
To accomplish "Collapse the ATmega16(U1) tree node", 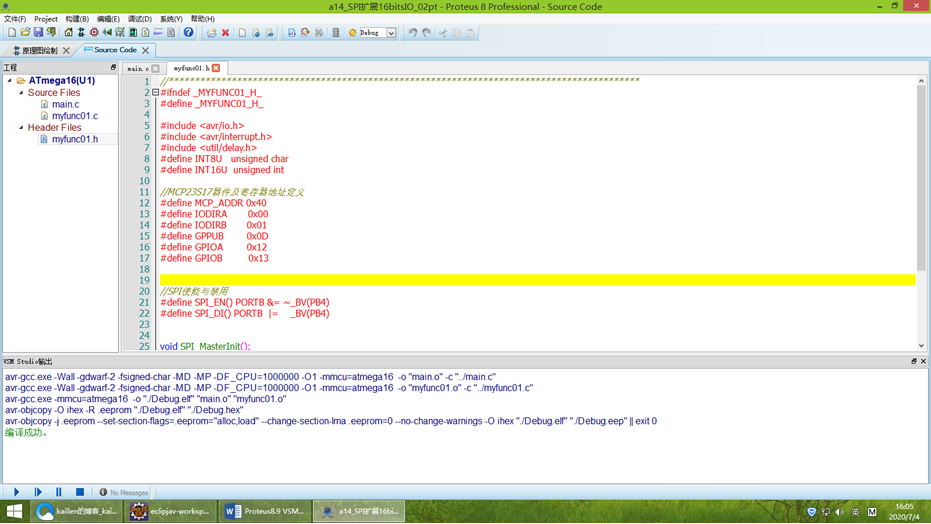I will pyautogui.click(x=10, y=80).
